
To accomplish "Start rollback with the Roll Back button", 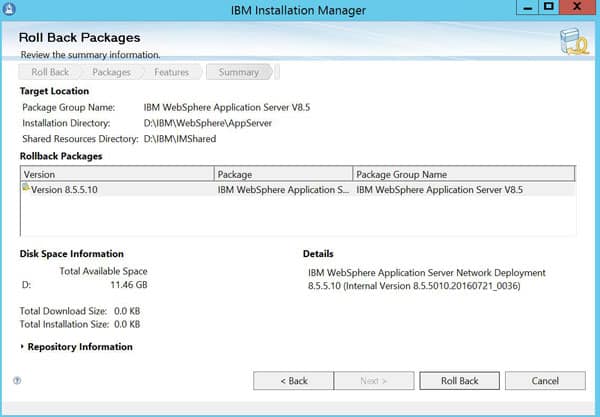I will (x=460, y=381).
